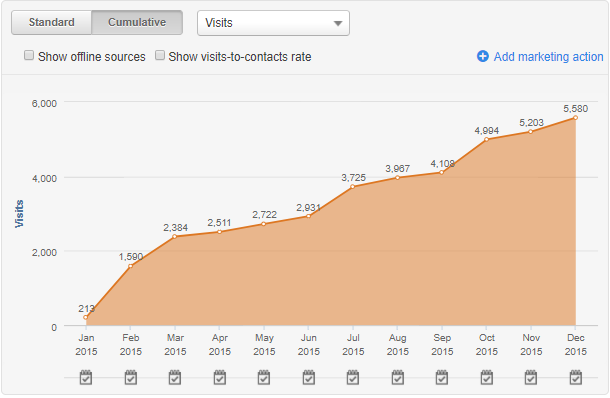Screen dimensions: 610x398
Task: Click the Apr 2015 x-axis label
Action: point(219,345)
